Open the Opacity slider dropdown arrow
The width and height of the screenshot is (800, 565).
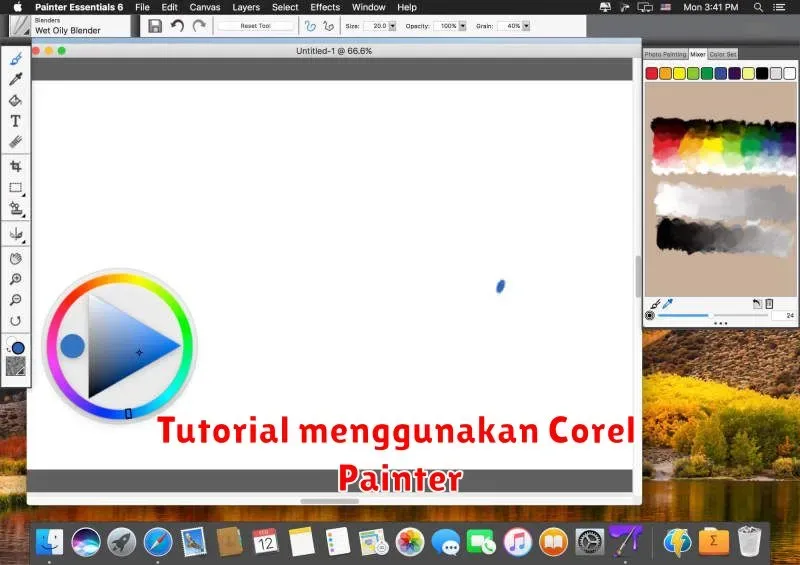click(462, 26)
